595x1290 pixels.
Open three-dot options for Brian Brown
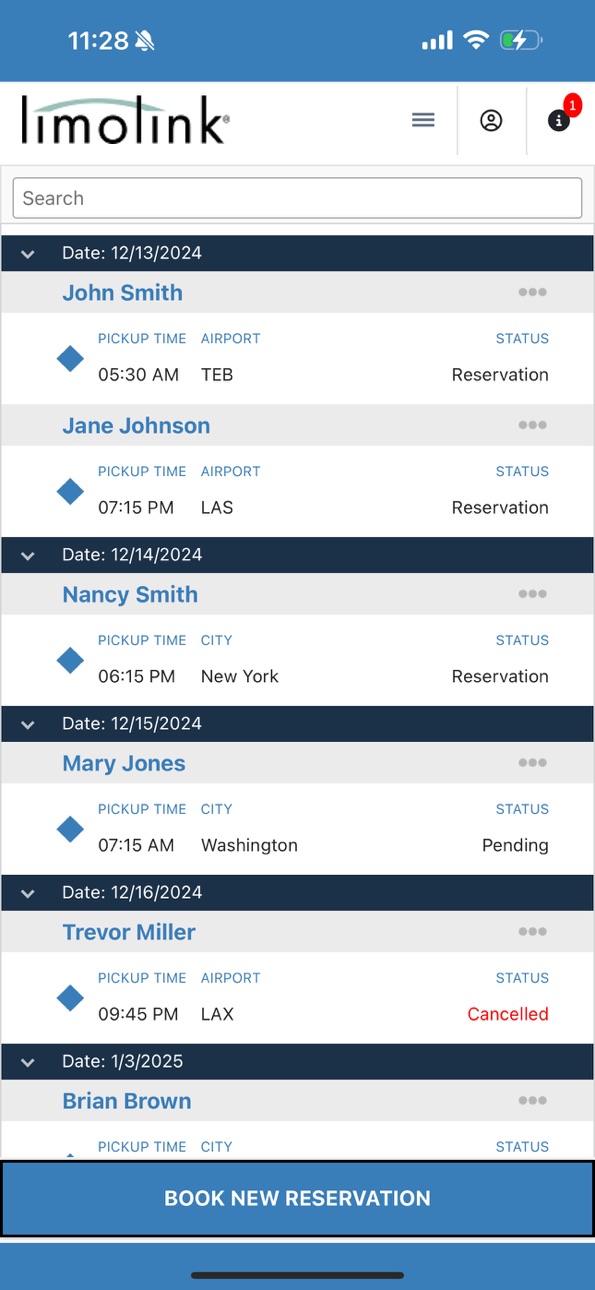[x=532, y=1101]
